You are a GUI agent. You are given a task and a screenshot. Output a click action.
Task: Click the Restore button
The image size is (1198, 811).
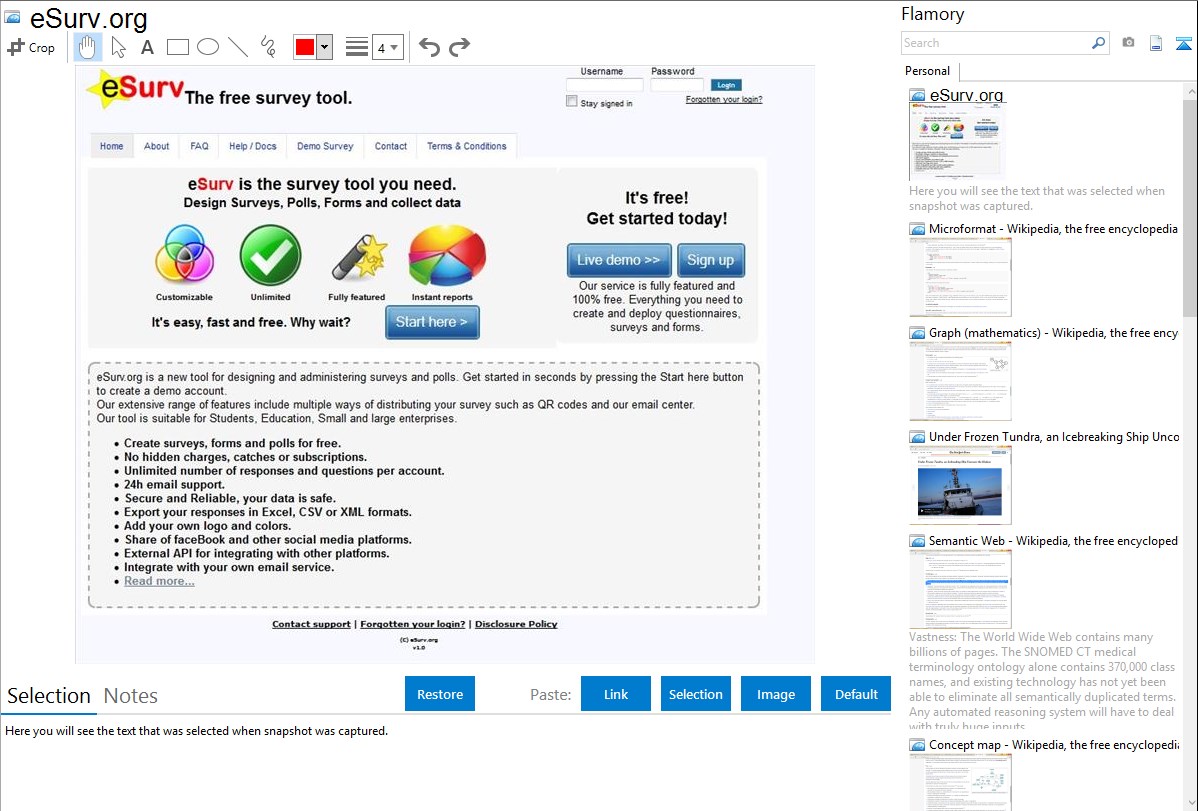[440, 694]
